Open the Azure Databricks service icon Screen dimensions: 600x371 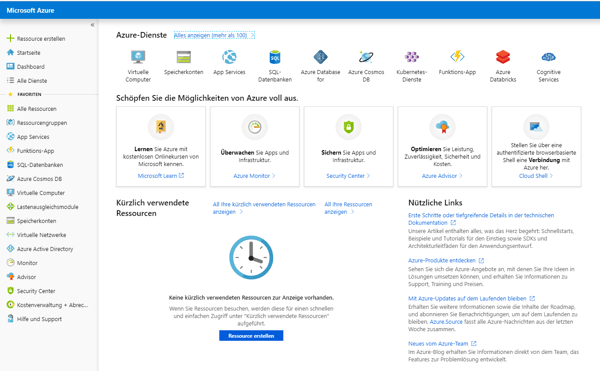(503, 57)
